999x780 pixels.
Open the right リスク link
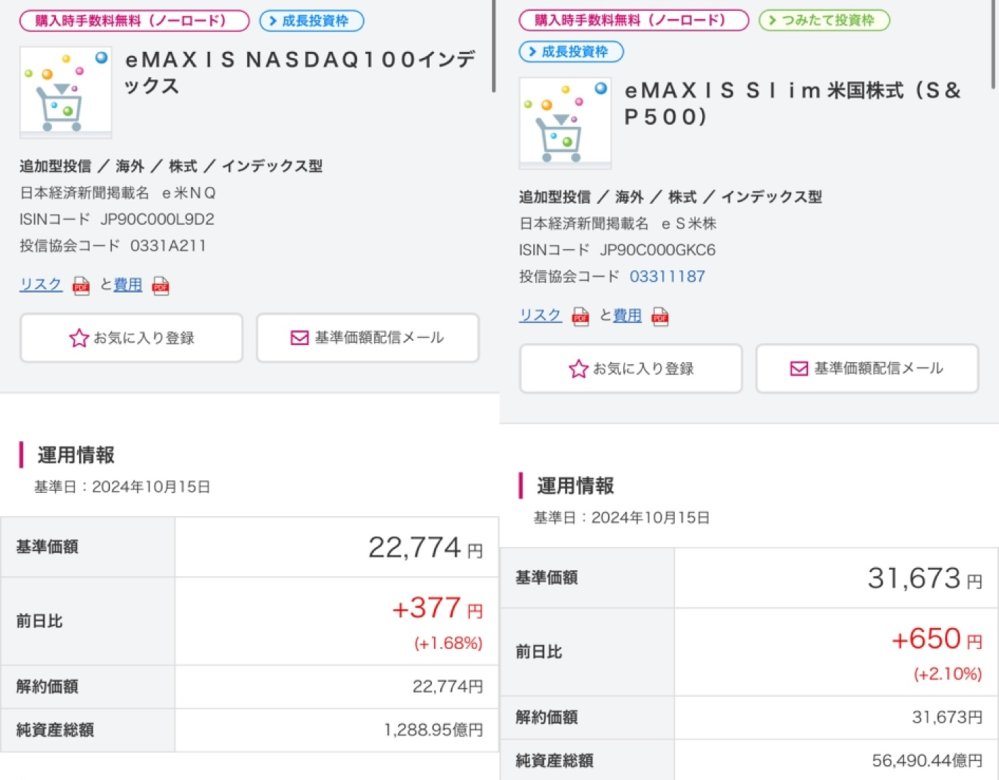[540, 315]
